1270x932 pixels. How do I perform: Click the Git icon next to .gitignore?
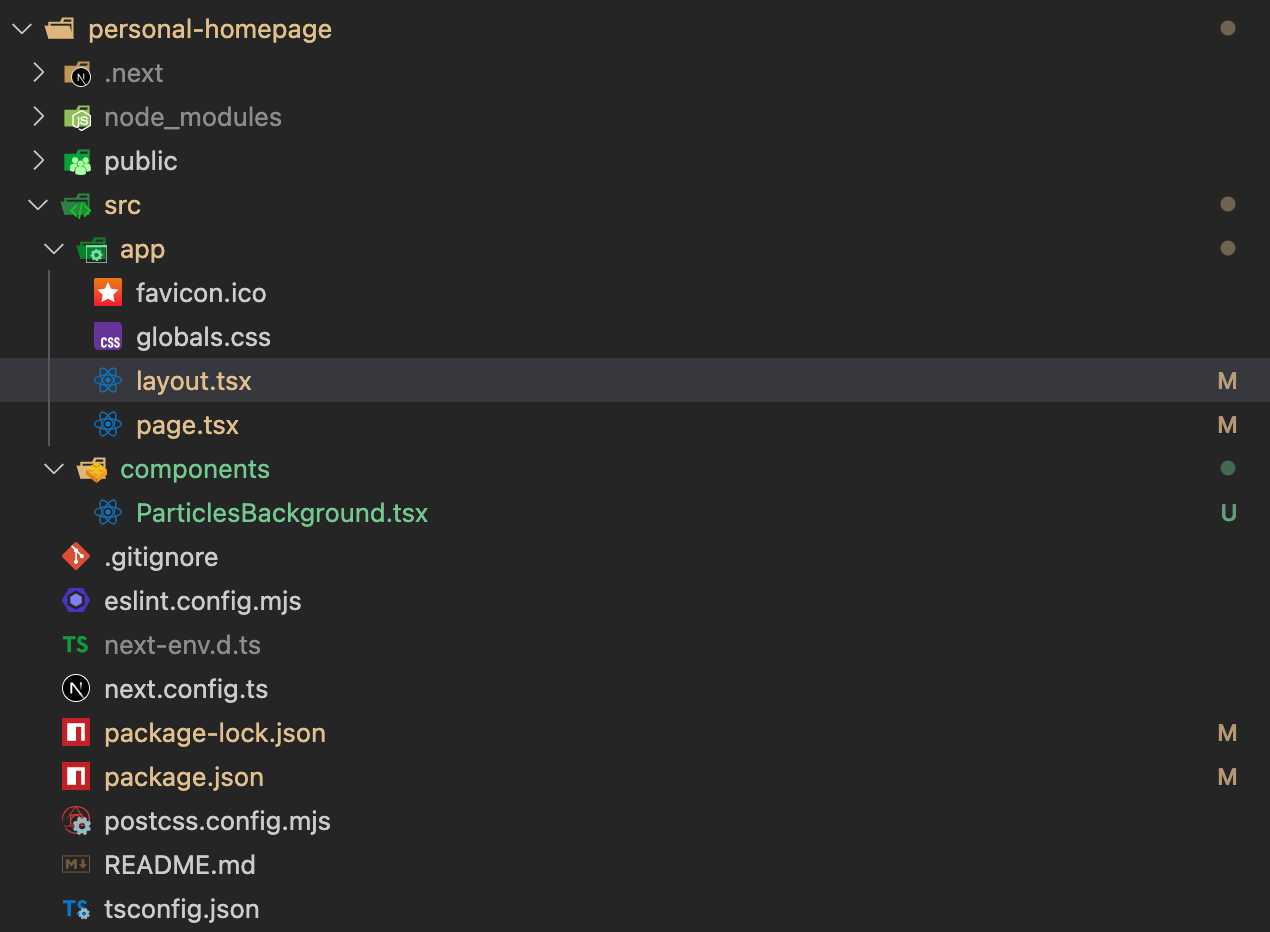click(x=75, y=556)
